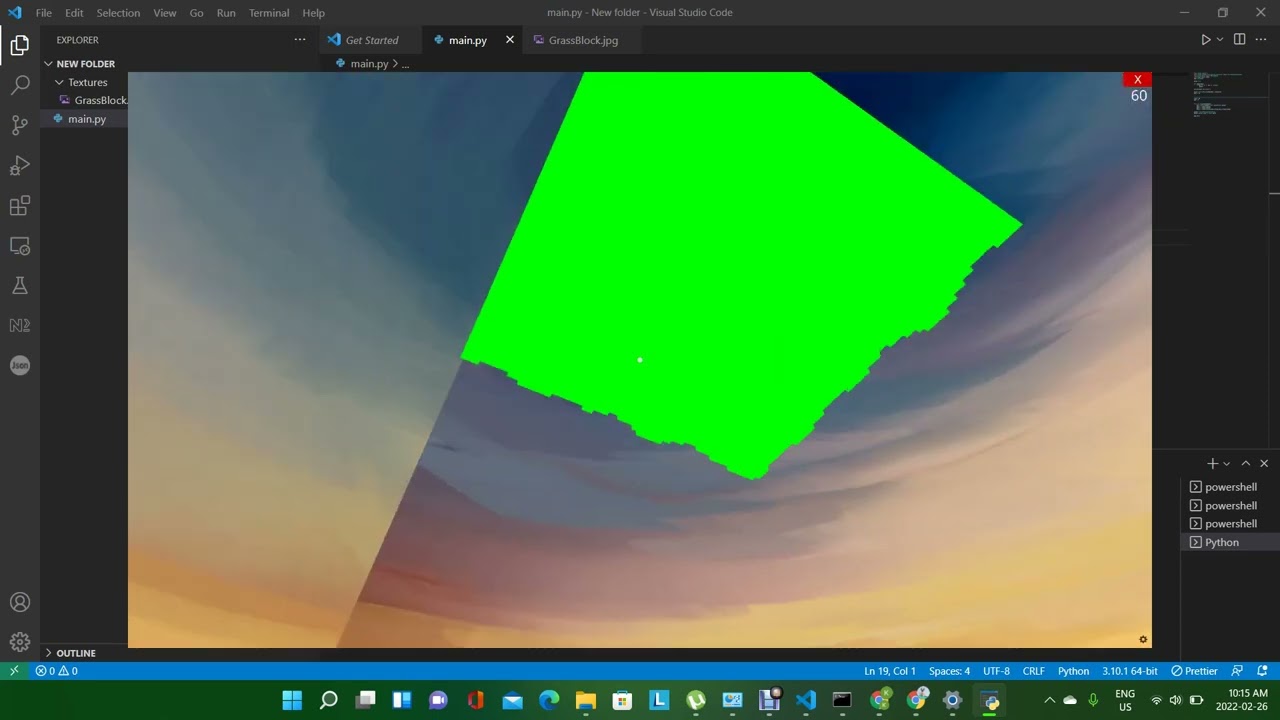Switch to the GrassBlock.jpg tab
Viewport: 1280px width, 720px height.
tap(583, 40)
